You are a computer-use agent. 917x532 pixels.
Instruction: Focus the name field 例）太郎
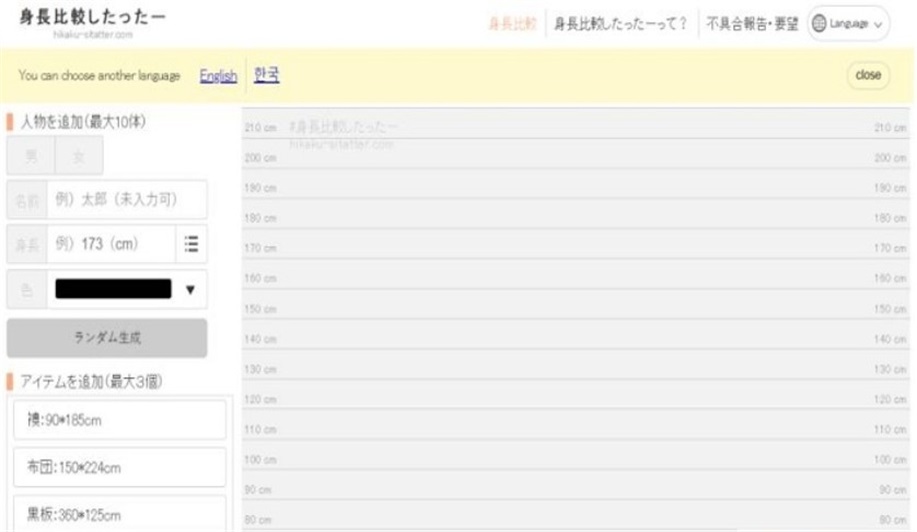(127, 199)
